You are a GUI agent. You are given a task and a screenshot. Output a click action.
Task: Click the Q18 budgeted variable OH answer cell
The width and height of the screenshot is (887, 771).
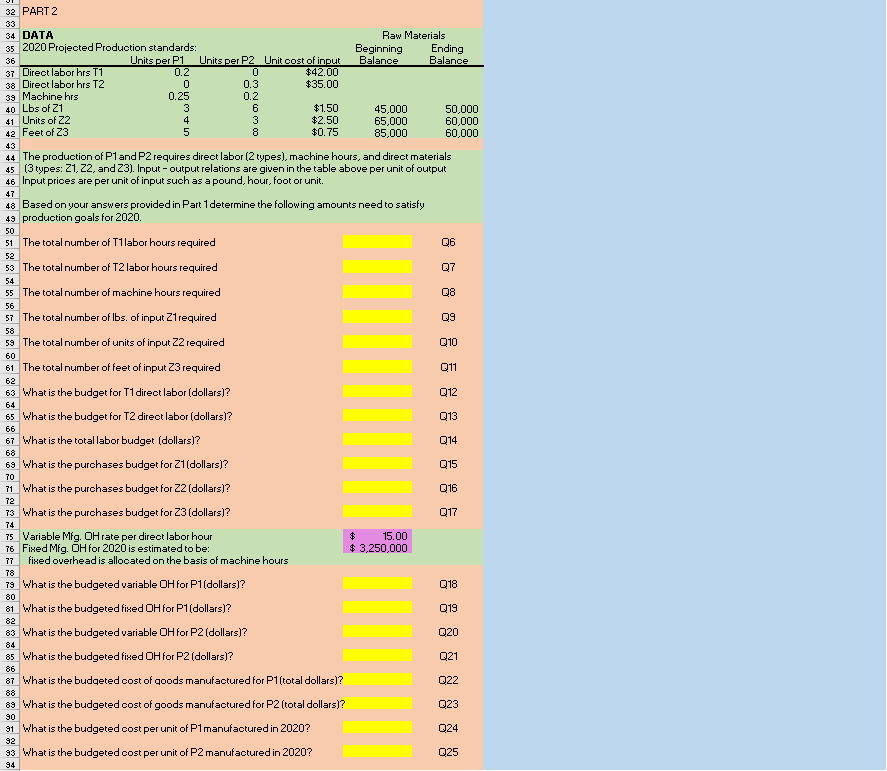(378, 583)
